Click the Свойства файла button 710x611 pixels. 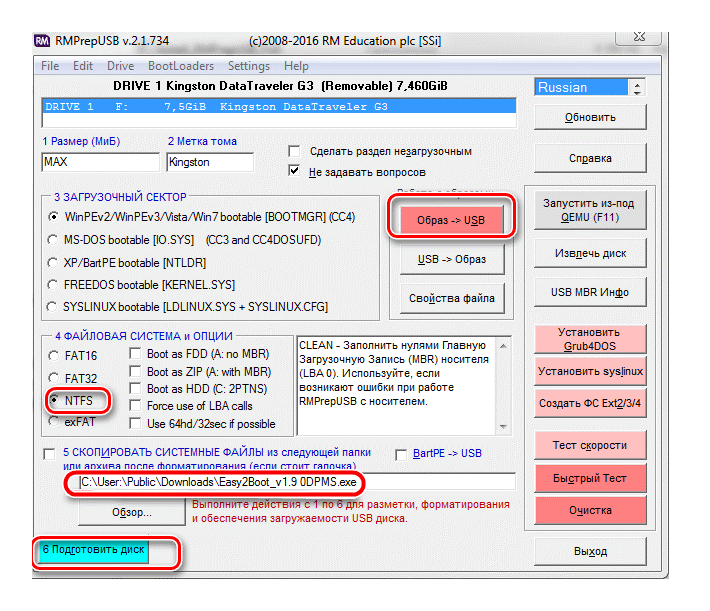[x=452, y=298]
